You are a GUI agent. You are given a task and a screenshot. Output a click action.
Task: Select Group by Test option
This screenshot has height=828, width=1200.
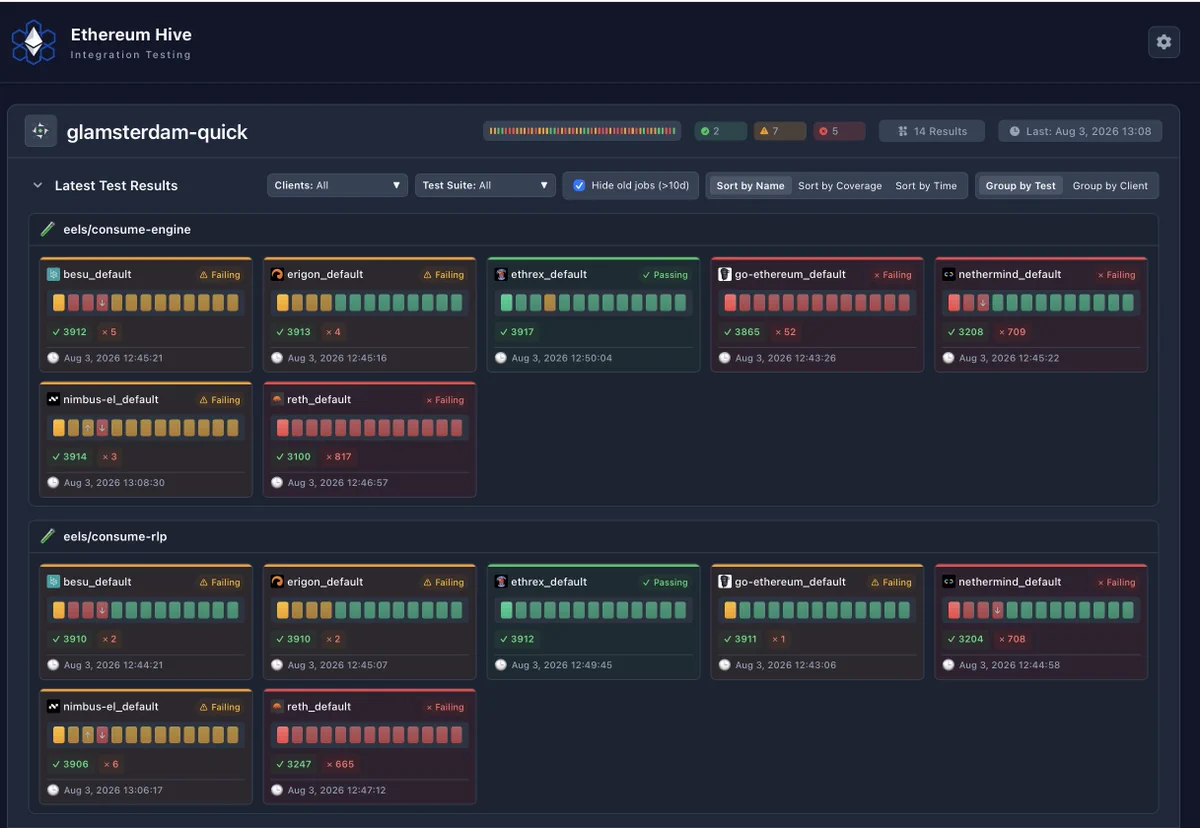[1020, 185]
